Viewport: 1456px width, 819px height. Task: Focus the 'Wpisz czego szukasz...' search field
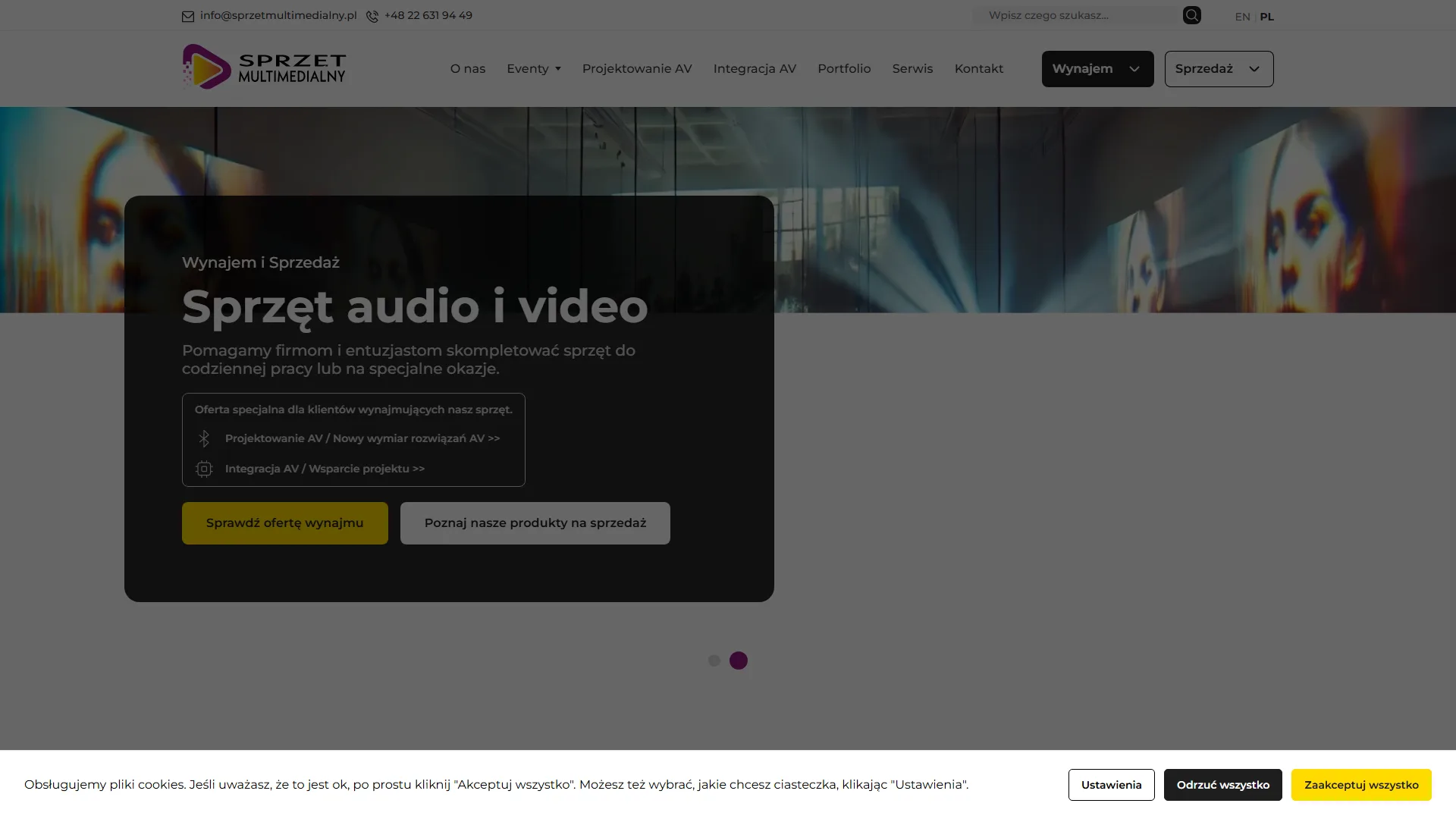[1077, 15]
